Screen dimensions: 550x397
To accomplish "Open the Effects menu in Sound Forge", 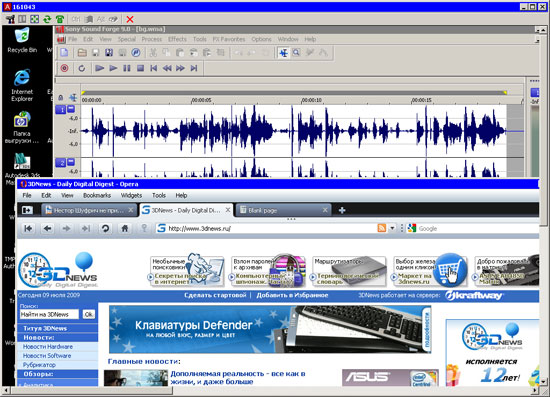I will point(177,39).
